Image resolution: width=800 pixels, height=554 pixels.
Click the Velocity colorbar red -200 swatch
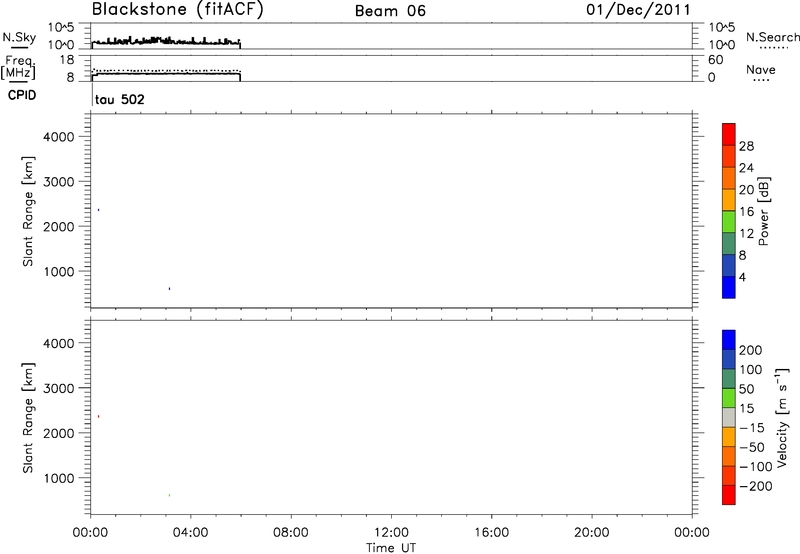click(729, 495)
